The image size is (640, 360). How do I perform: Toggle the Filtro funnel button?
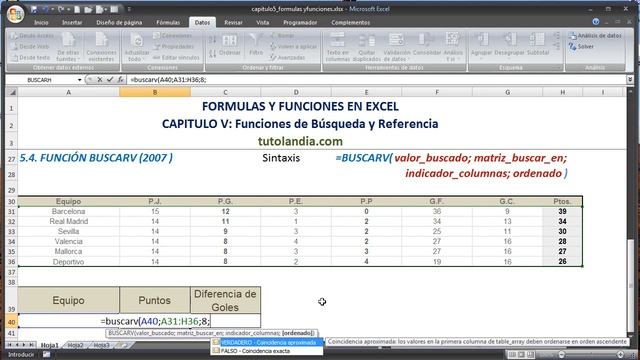256,45
